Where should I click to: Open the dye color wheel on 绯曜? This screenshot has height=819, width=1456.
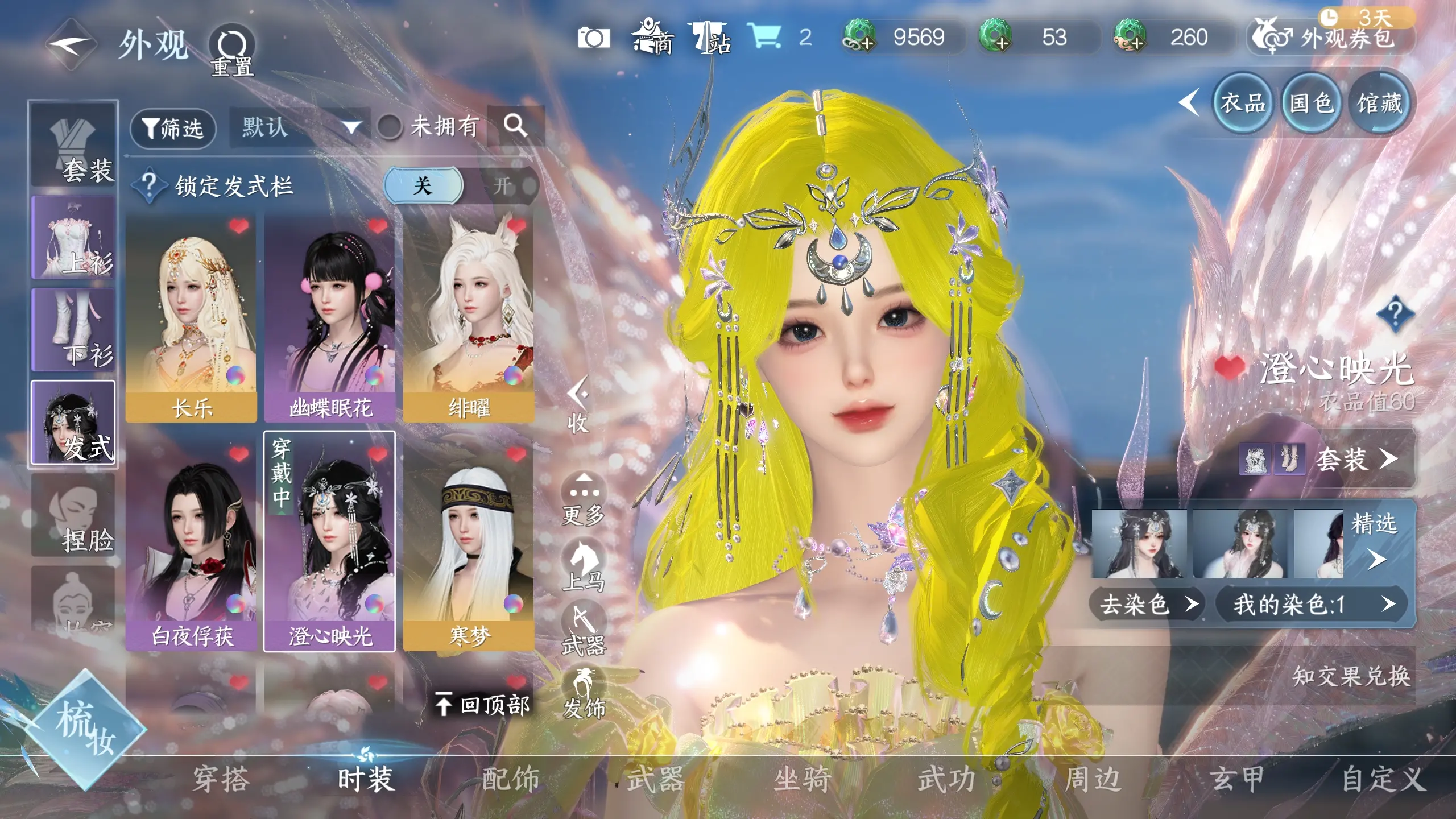pos(513,375)
